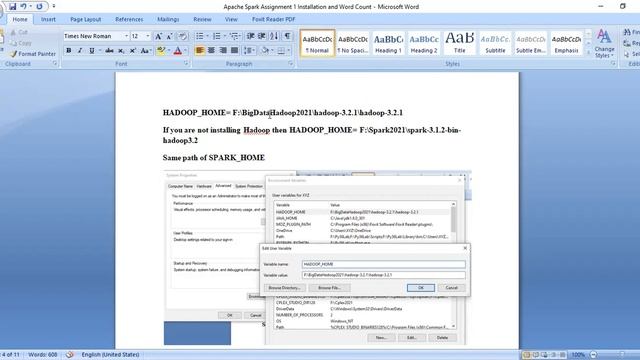
Task: Undo the last action in Word
Action: pyautogui.click(x=24, y=7)
